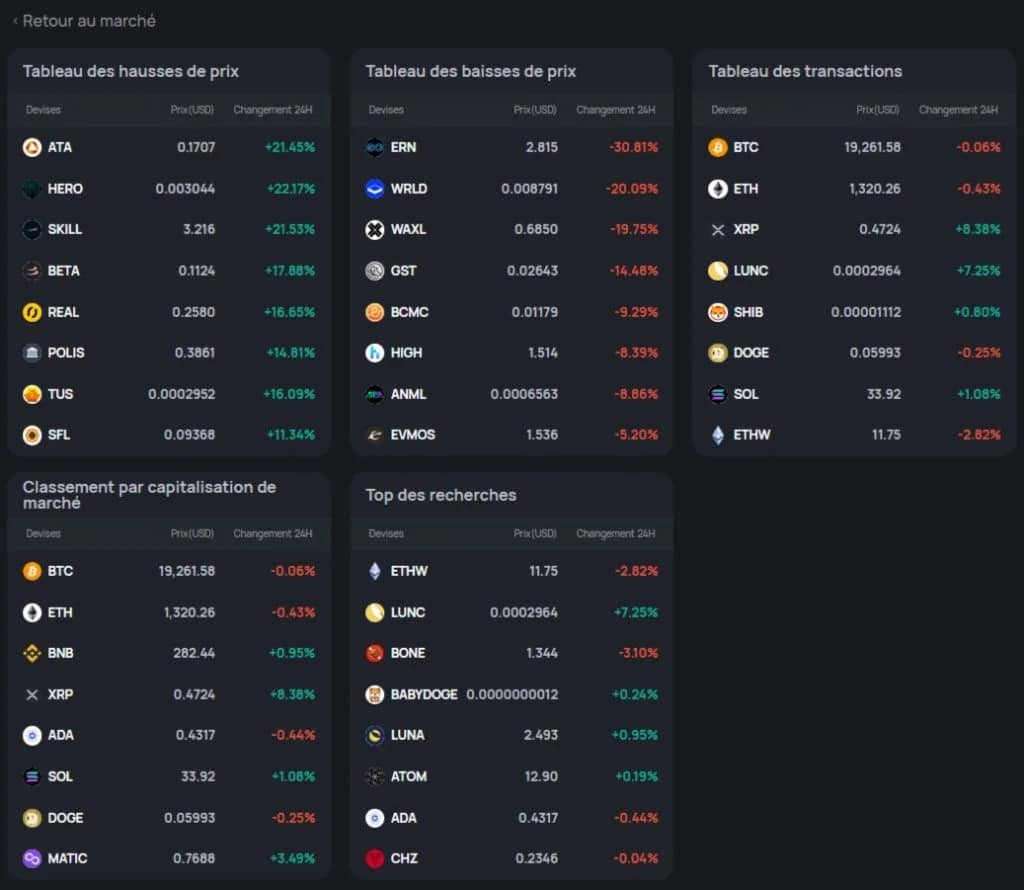Select BCMC change -9.29%

636,312
